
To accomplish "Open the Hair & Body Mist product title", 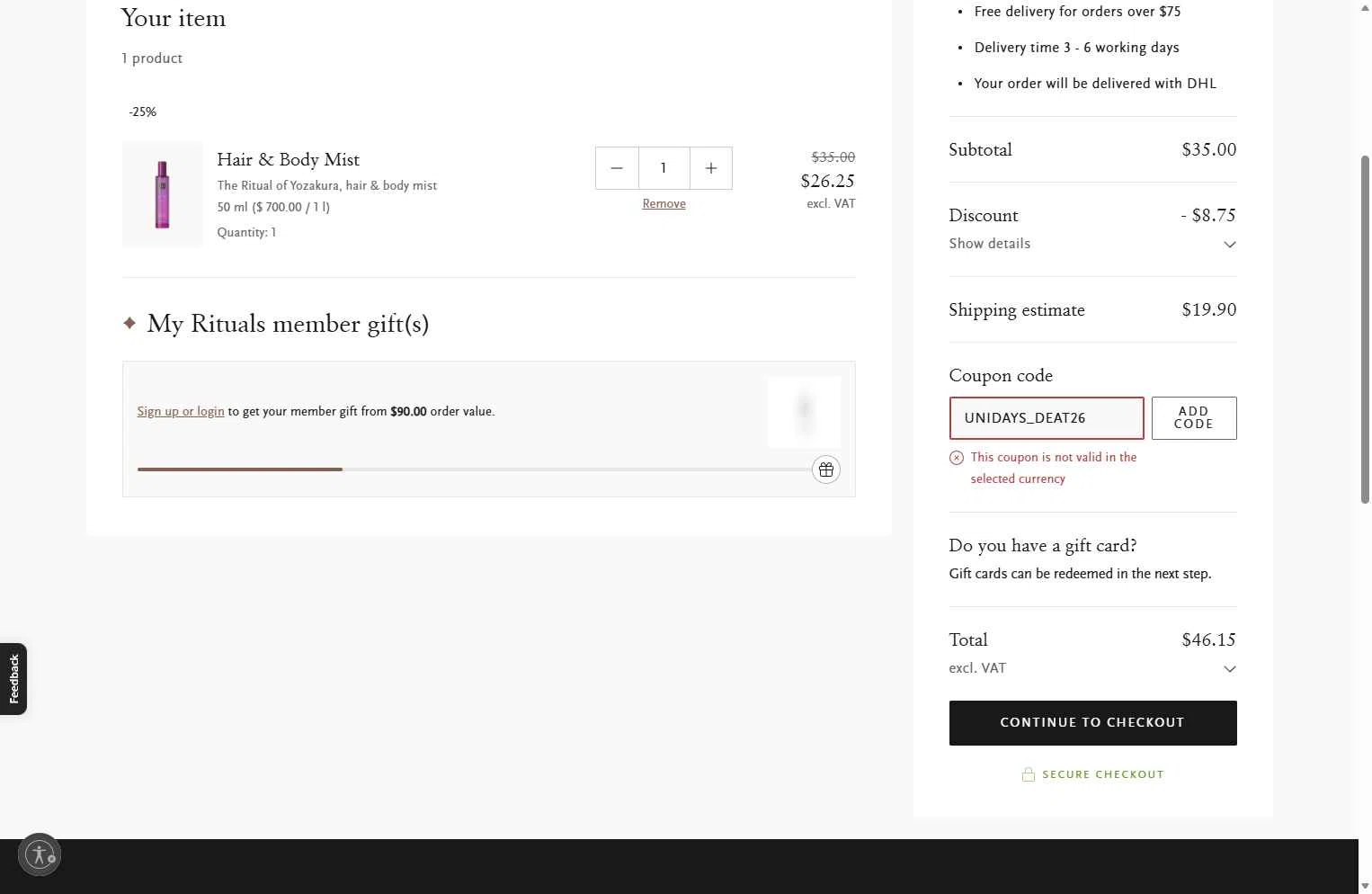I will 288,160.
